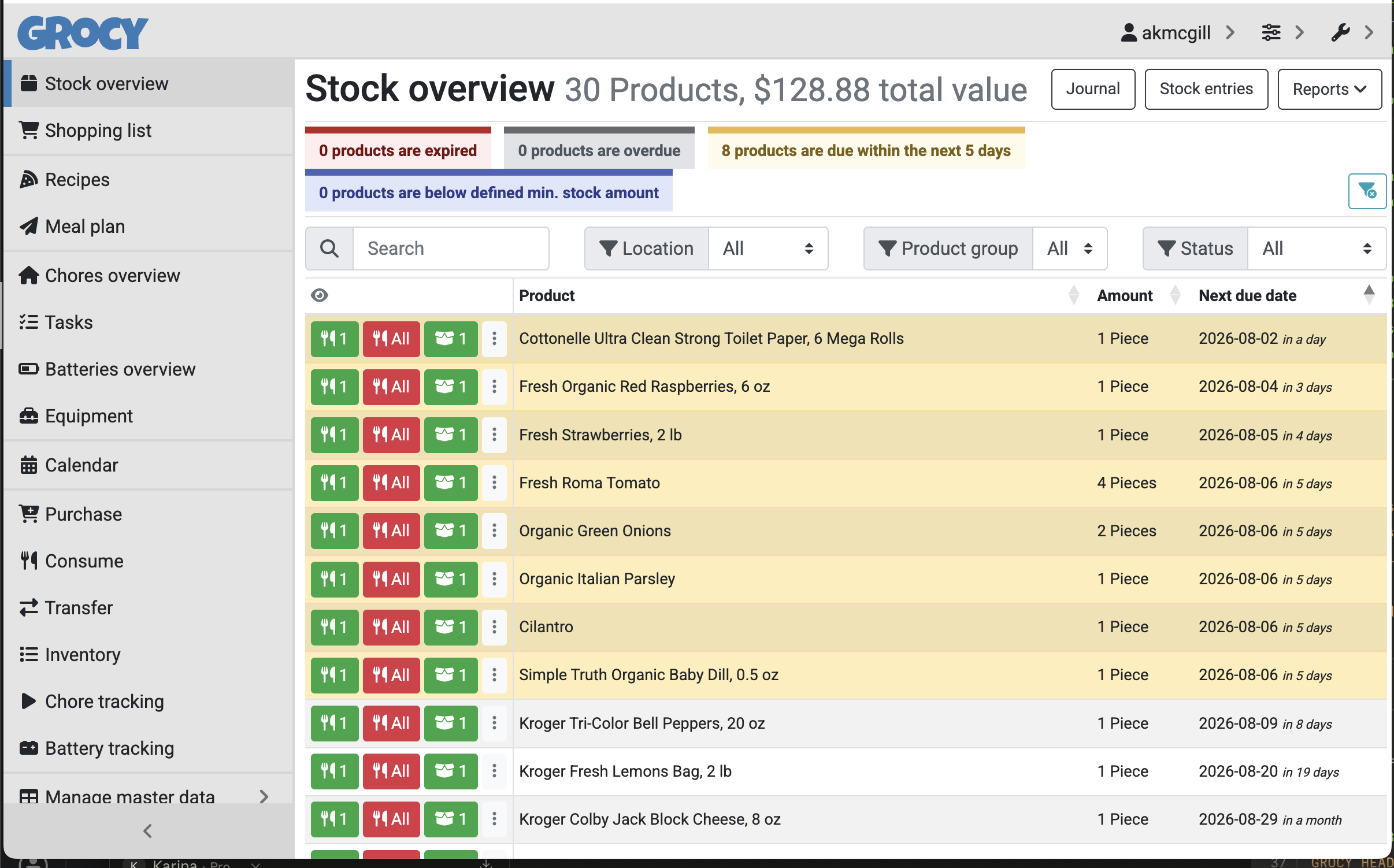Consume 1 Cottonelle Toilet Paper
The width and height of the screenshot is (1394, 868).
pyautogui.click(x=335, y=339)
